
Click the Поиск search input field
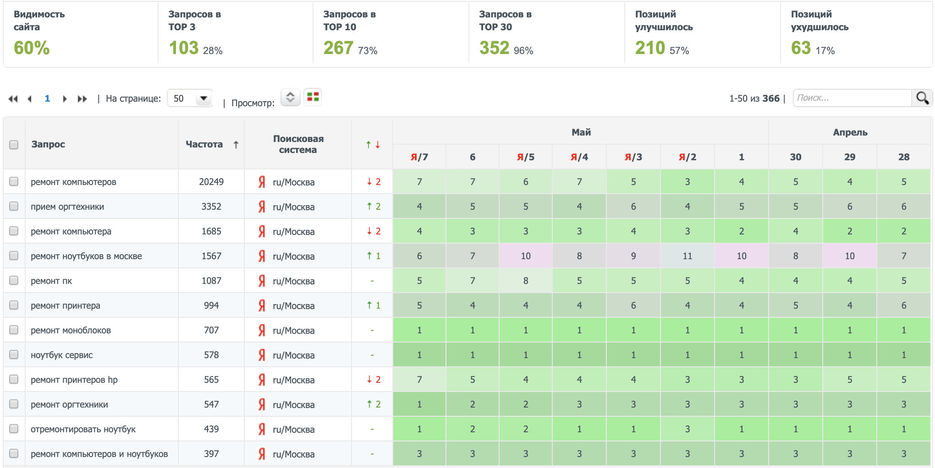pos(850,98)
